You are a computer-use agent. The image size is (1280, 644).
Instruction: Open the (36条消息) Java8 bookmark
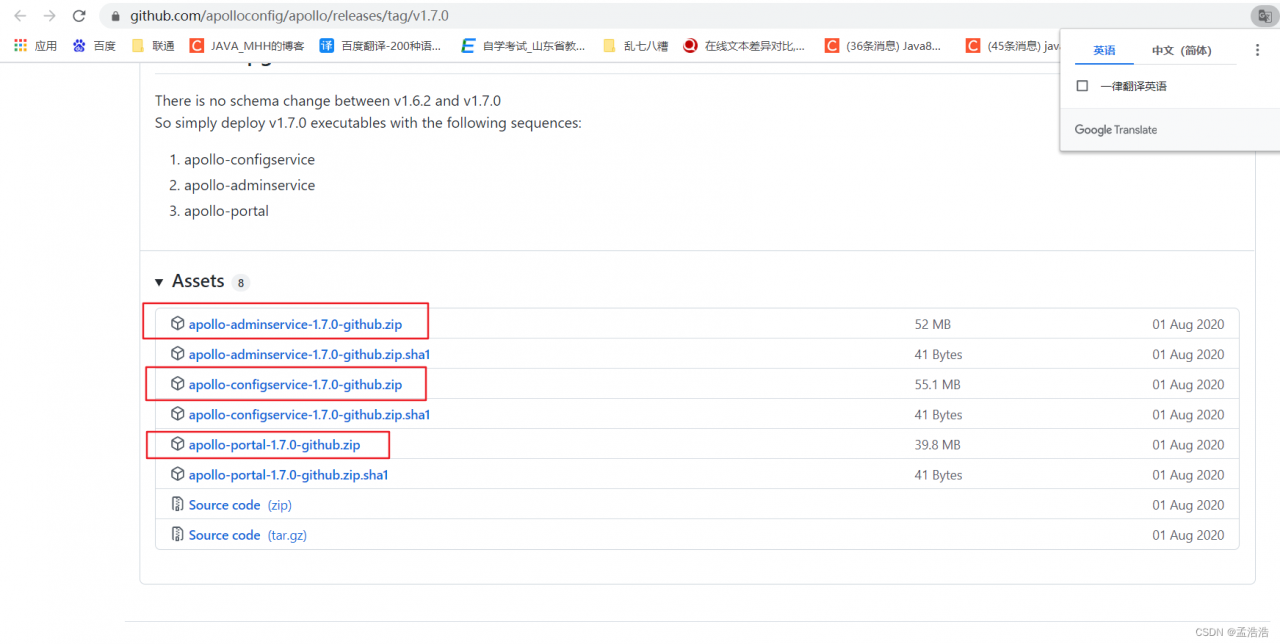point(883,45)
